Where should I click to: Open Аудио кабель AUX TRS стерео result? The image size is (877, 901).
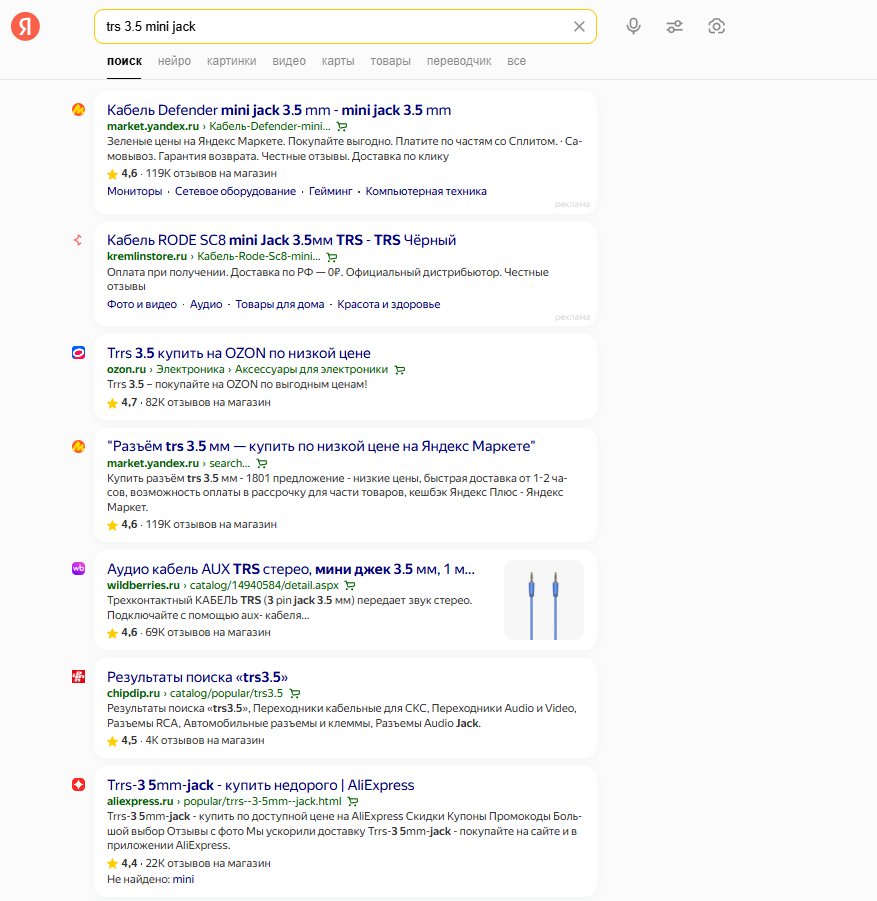tap(291, 569)
